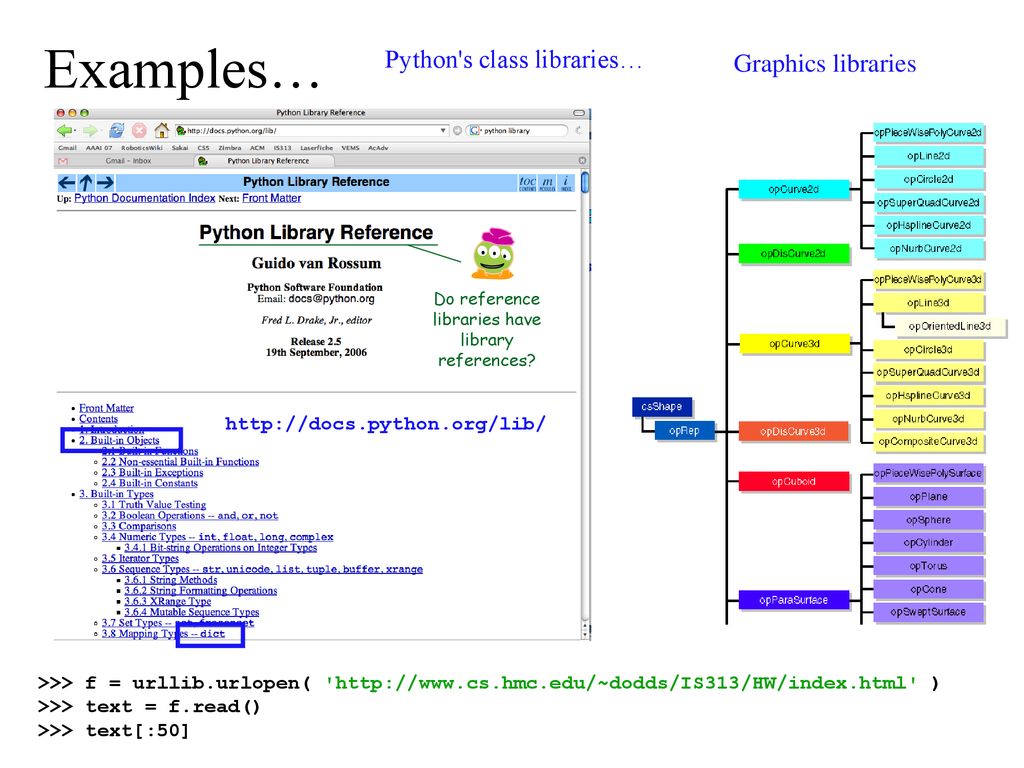This screenshot has width=1024, height=768.
Task: Open the 2.3 Built-in Exceptions link
Action: pyautogui.click(x=152, y=472)
